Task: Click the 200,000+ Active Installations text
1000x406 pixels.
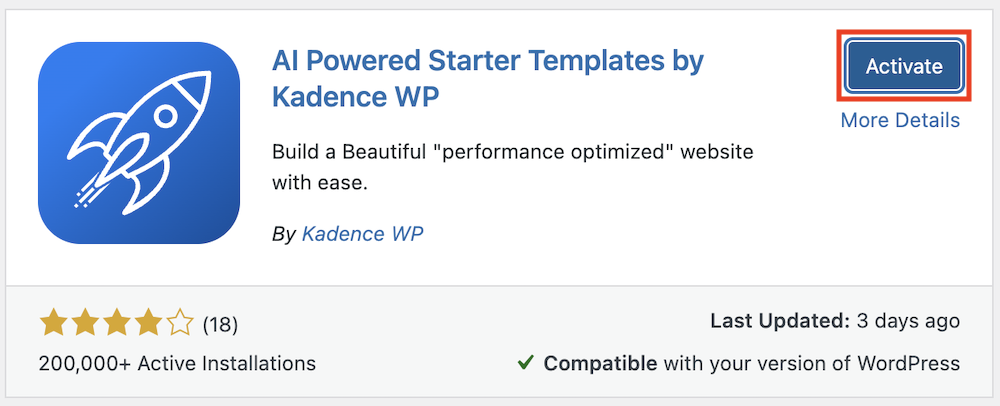Action: pyautogui.click(x=177, y=363)
